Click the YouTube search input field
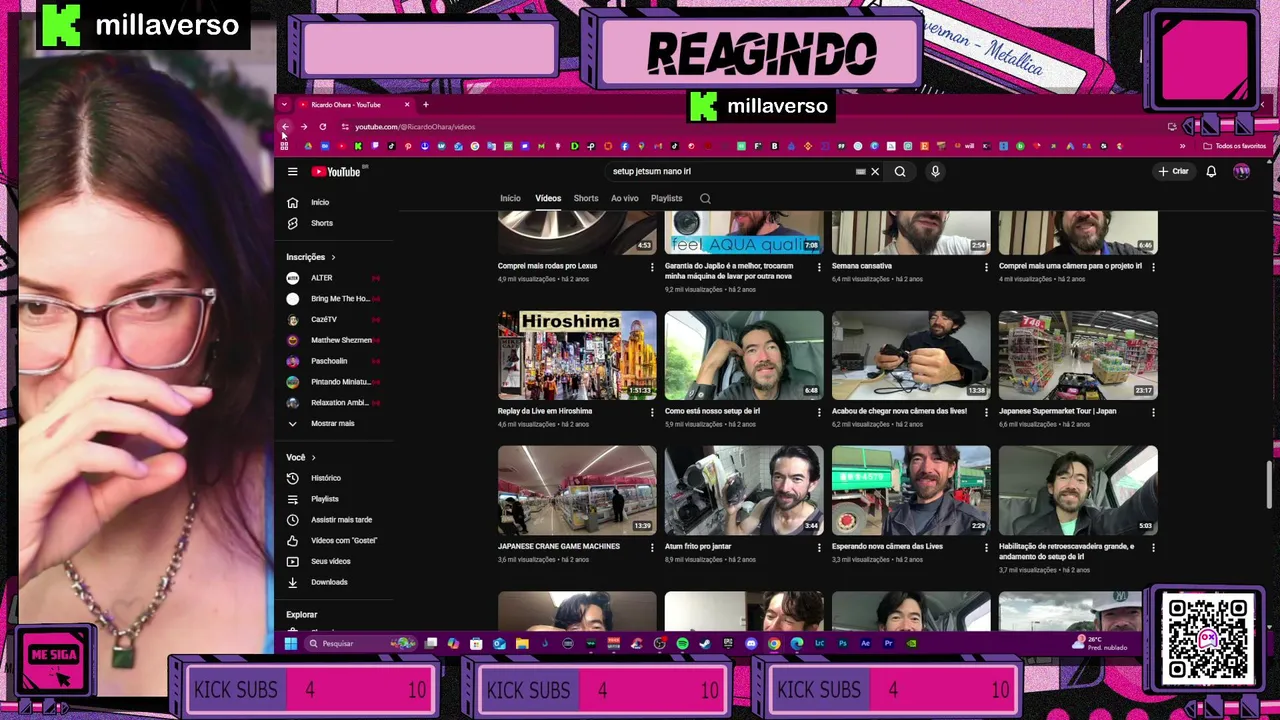Viewport: 1280px width, 720px height. tap(730, 172)
